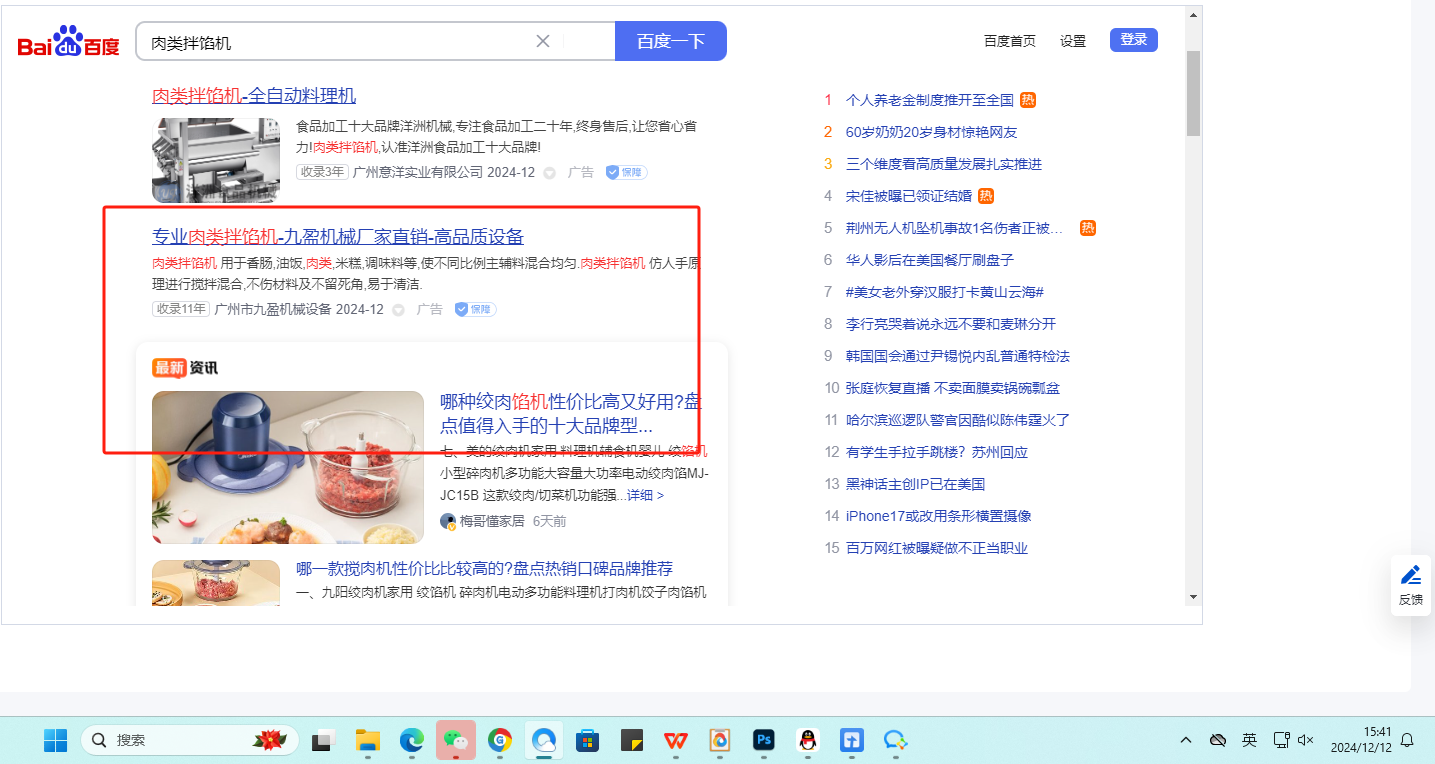This screenshot has width=1435, height=764.
Task: Open hot topic 李行亮哭着说永远不要和麦琳分开
Action: [951, 324]
